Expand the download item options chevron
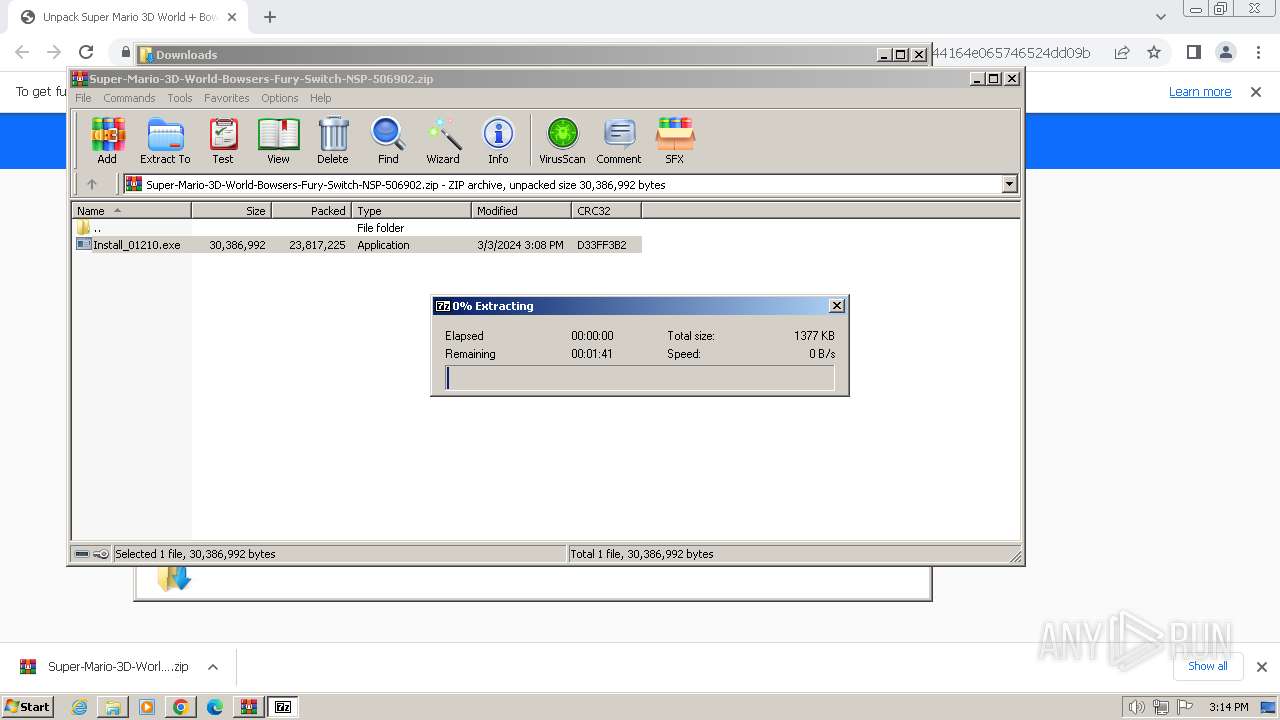The width and height of the screenshot is (1280, 720). [212, 667]
